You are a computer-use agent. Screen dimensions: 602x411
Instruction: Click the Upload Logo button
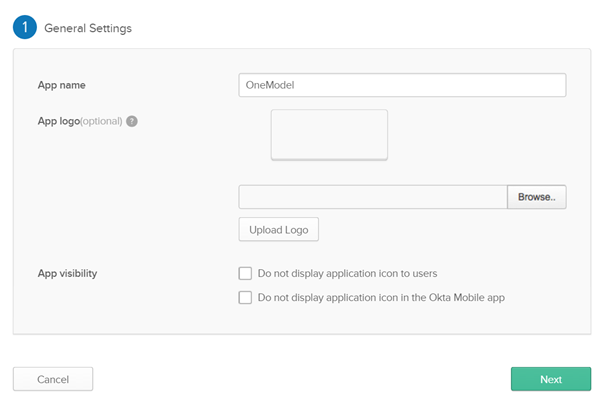[279, 229]
